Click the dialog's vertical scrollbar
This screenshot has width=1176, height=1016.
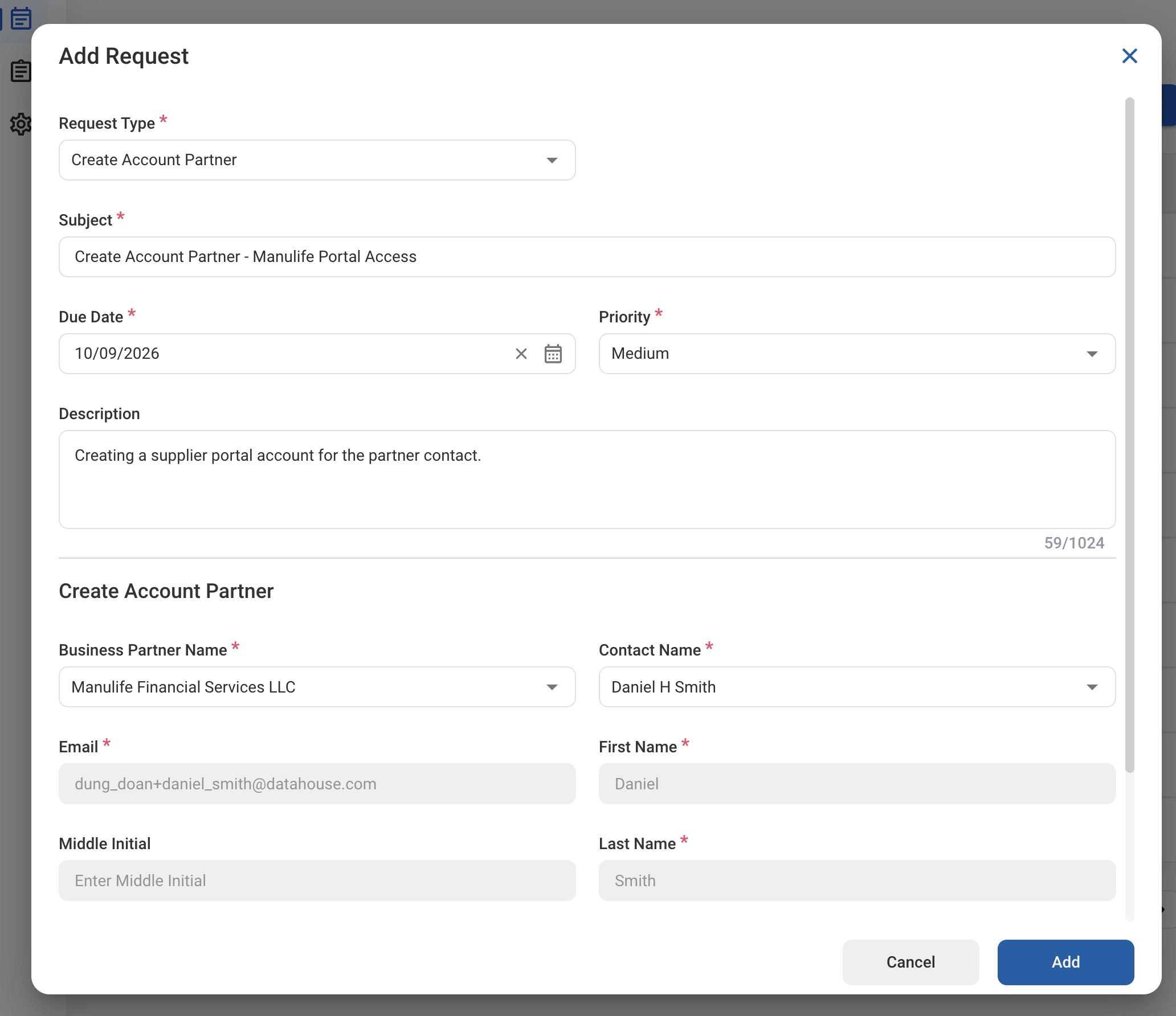[x=1129, y=435]
